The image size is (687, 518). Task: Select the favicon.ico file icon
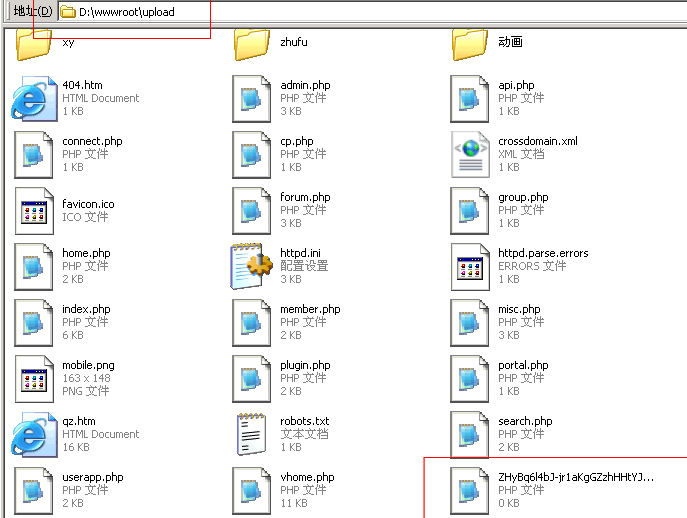coord(34,211)
